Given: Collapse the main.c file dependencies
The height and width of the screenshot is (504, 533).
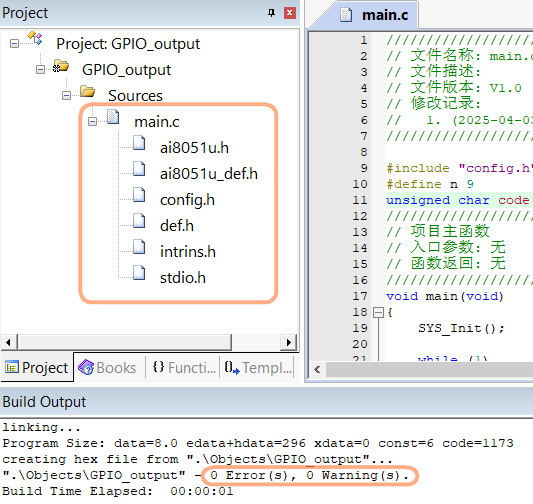Looking at the screenshot, I should pos(92,121).
